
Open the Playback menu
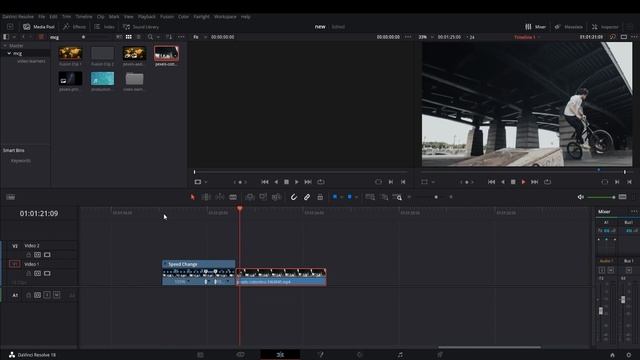pyautogui.click(x=147, y=17)
